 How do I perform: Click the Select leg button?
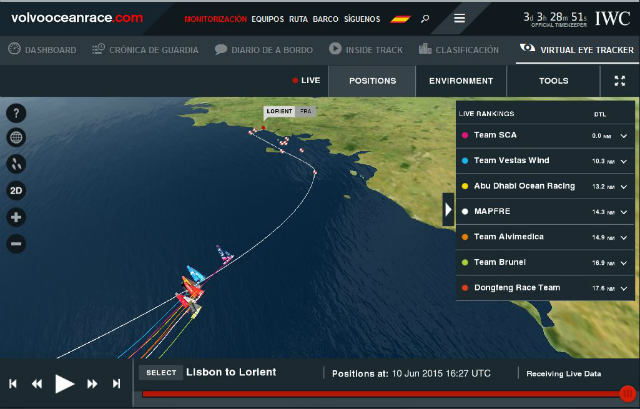click(161, 373)
